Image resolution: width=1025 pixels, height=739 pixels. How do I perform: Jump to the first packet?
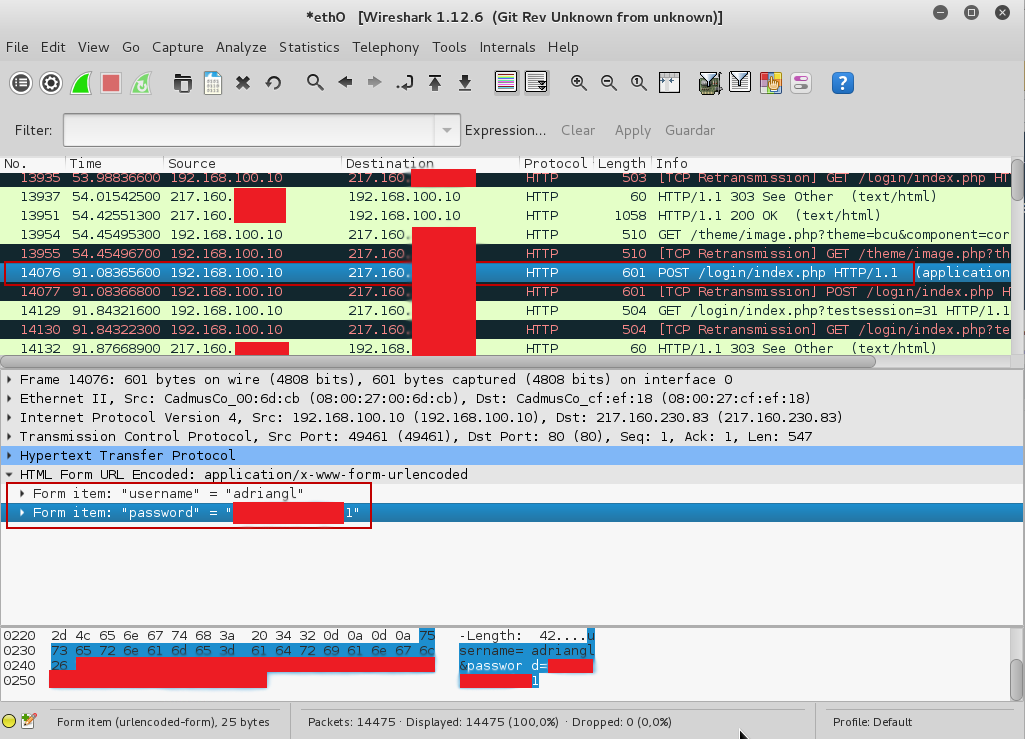435,82
